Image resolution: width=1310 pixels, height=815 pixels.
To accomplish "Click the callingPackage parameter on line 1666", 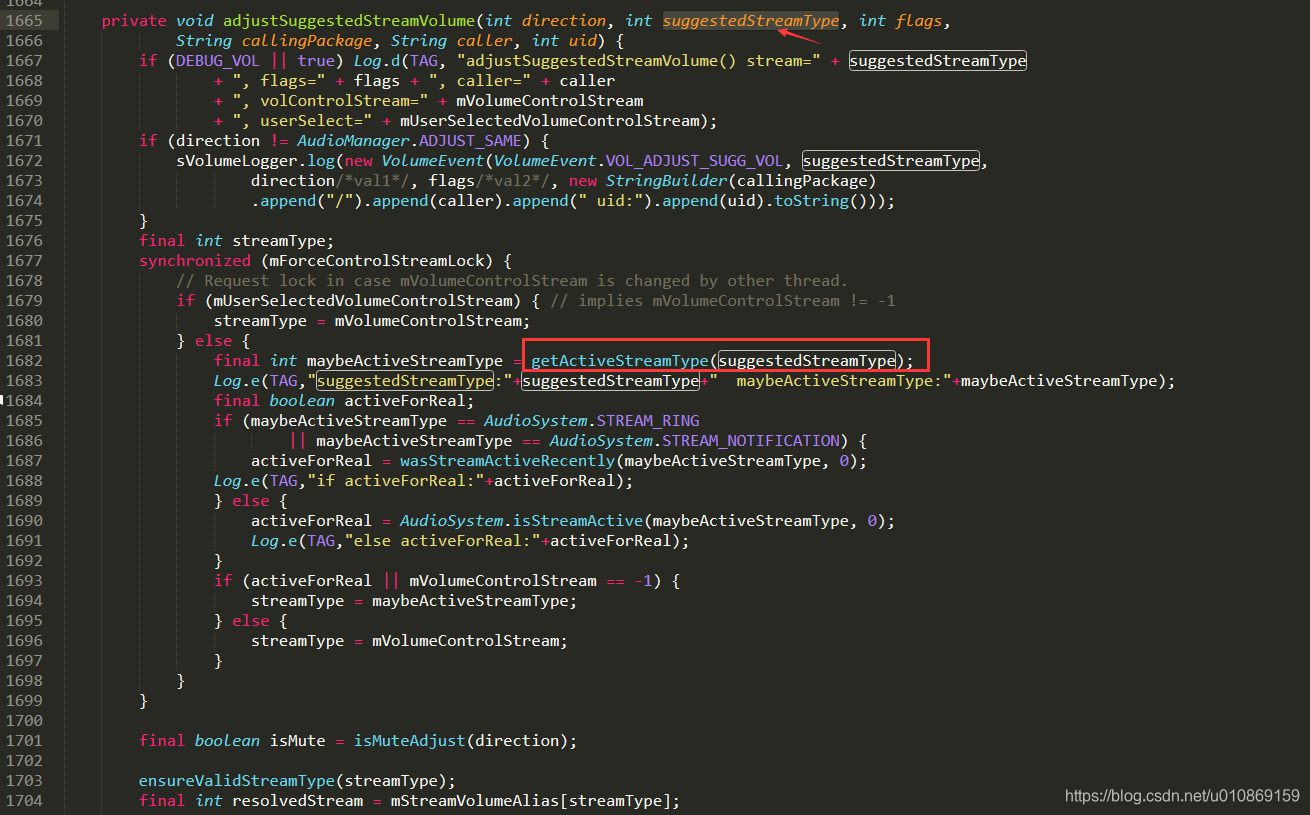I will 305,41.
